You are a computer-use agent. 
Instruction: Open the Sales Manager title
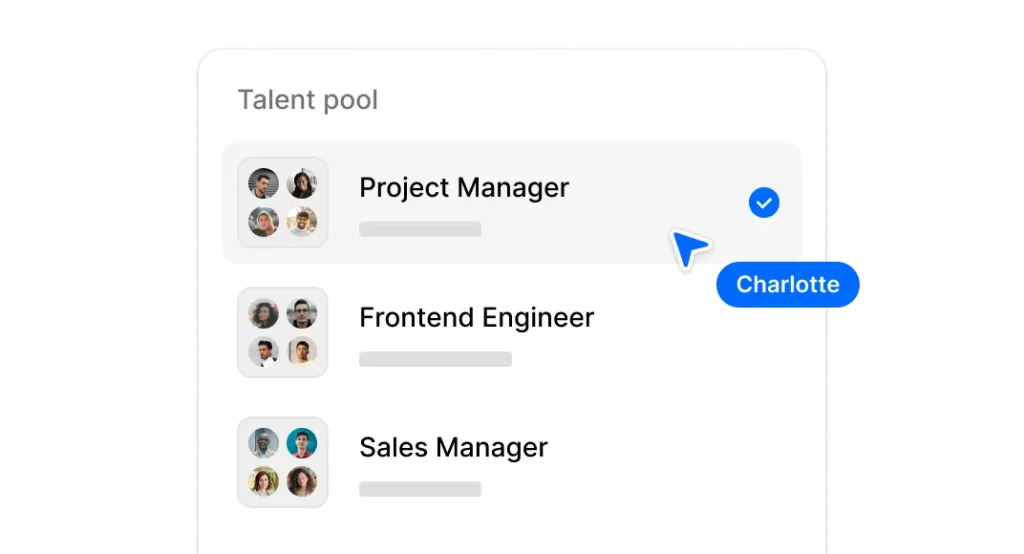453,447
